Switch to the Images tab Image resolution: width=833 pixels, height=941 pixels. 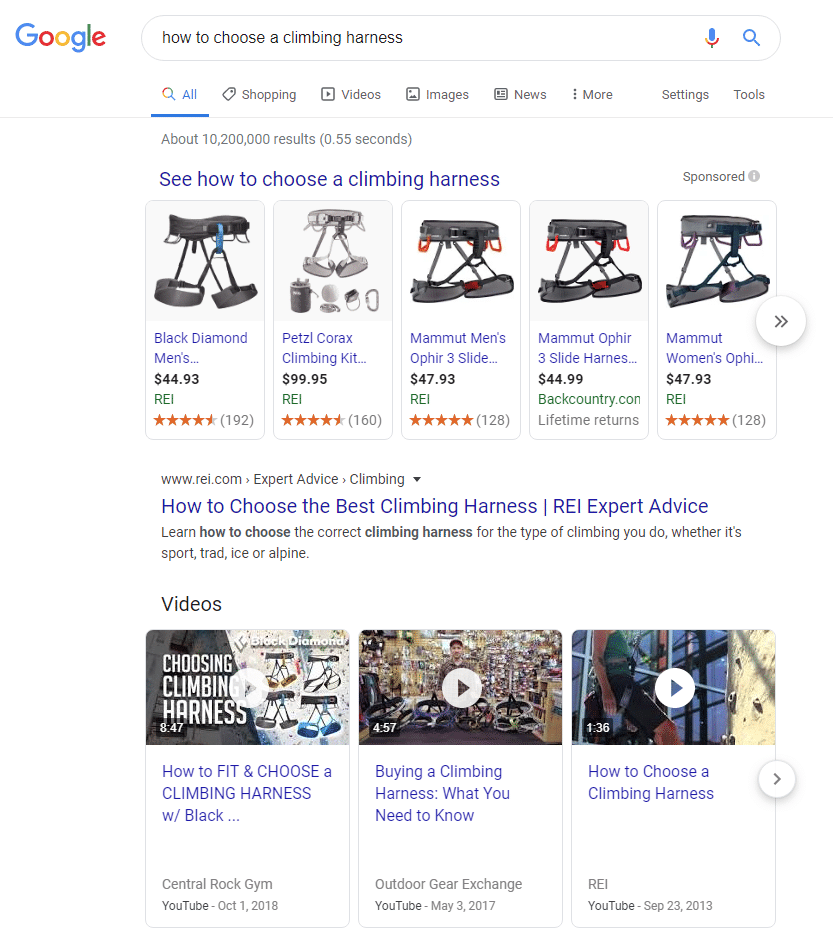[x=438, y=95]
